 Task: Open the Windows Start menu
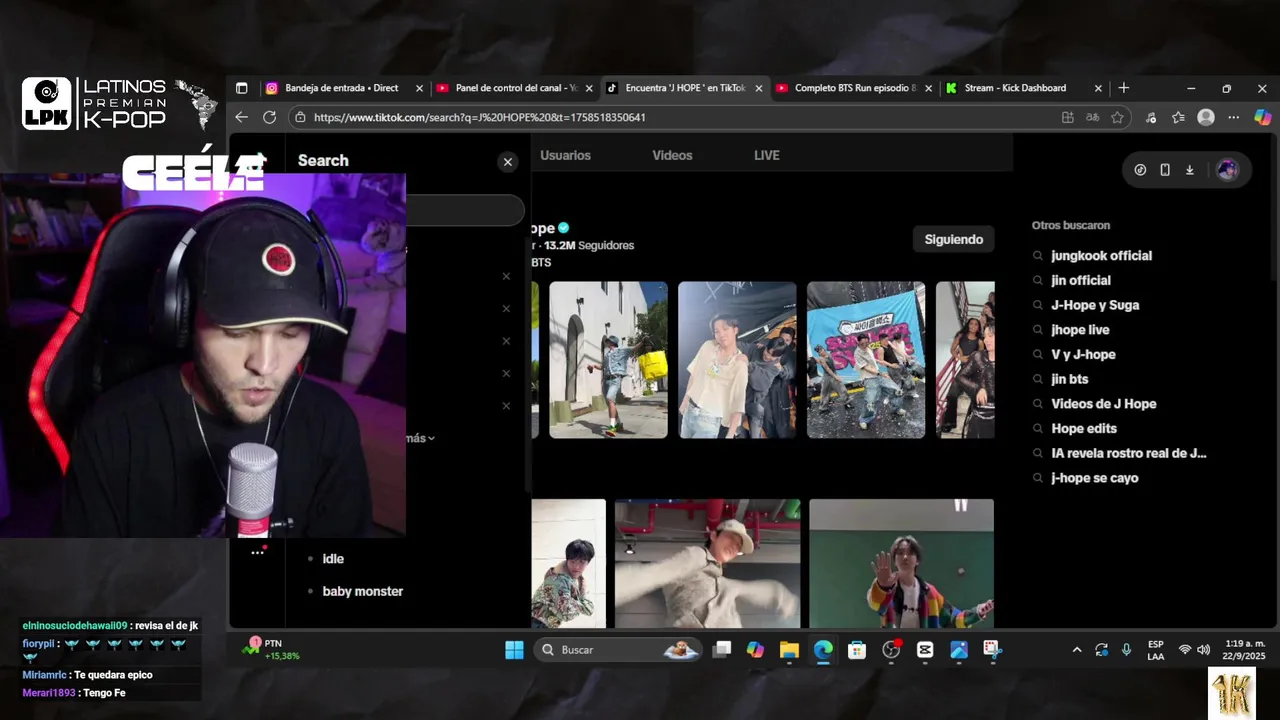click(514, 650)
